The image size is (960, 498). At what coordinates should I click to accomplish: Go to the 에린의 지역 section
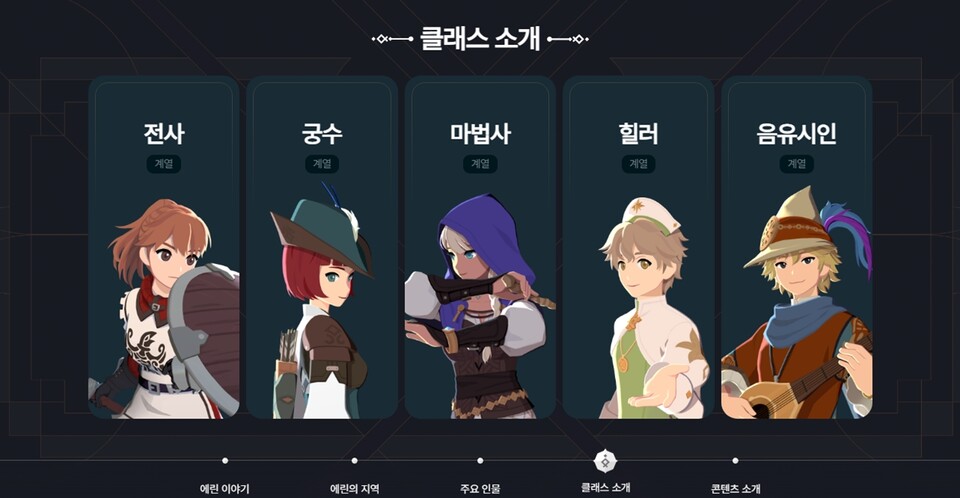pyautogui.click(x=354, y=489)
